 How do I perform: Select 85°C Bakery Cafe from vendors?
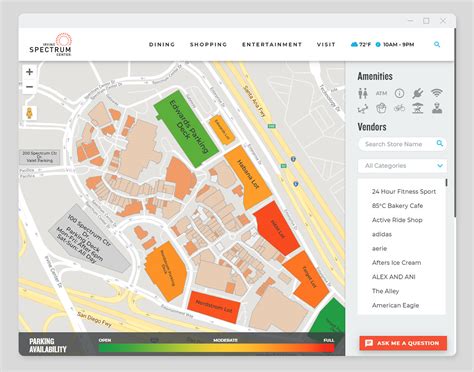(397, 206)
